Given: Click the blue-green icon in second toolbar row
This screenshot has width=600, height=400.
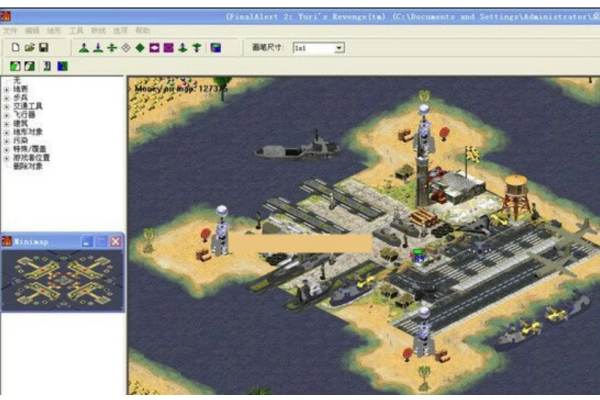Looking at the screenshot, I should tap(62, 66).
